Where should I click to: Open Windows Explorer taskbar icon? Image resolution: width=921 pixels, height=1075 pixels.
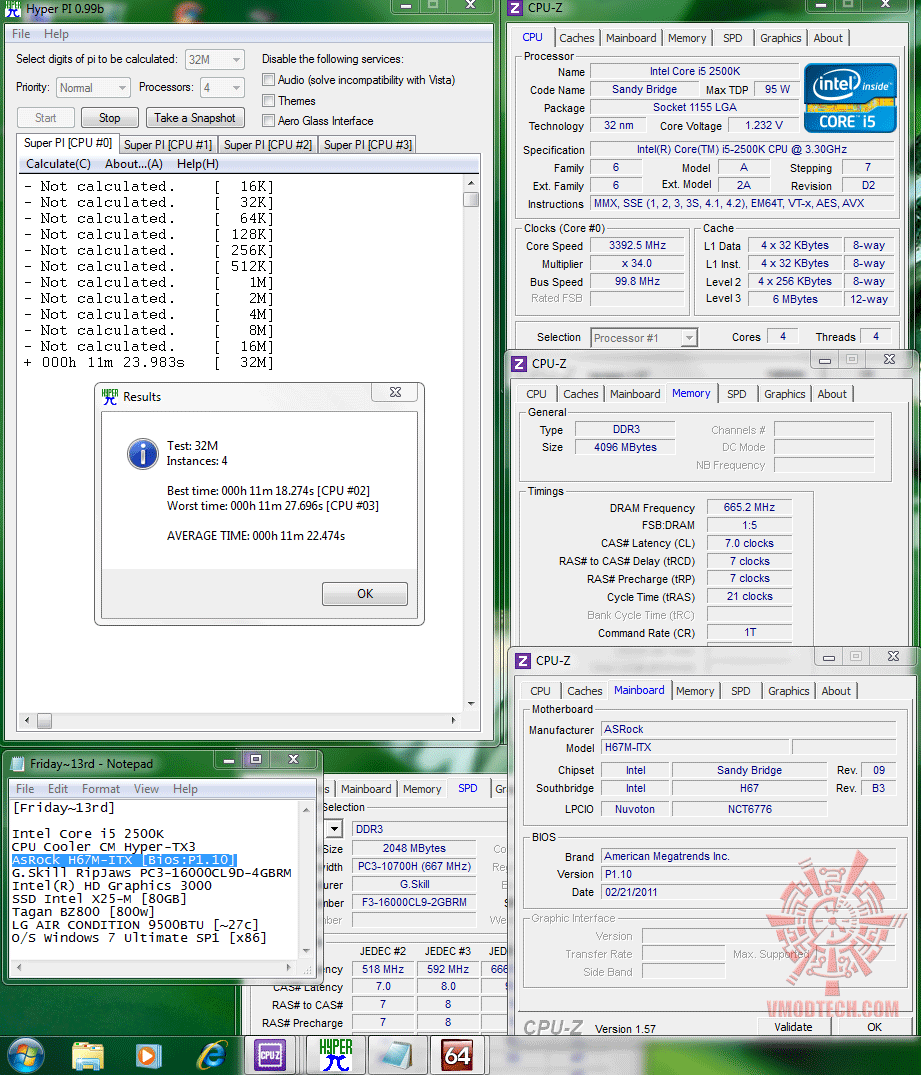click(88, 1056)
